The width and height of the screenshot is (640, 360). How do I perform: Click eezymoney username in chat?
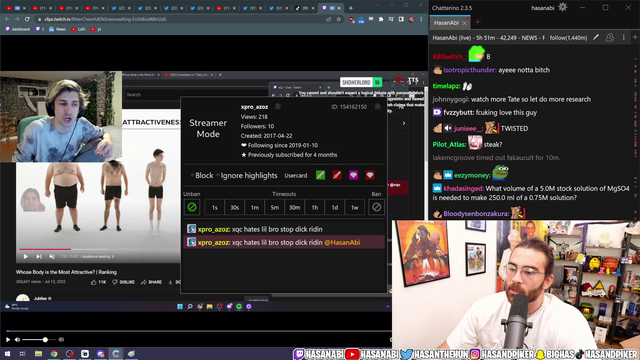(x=472, y=175)
